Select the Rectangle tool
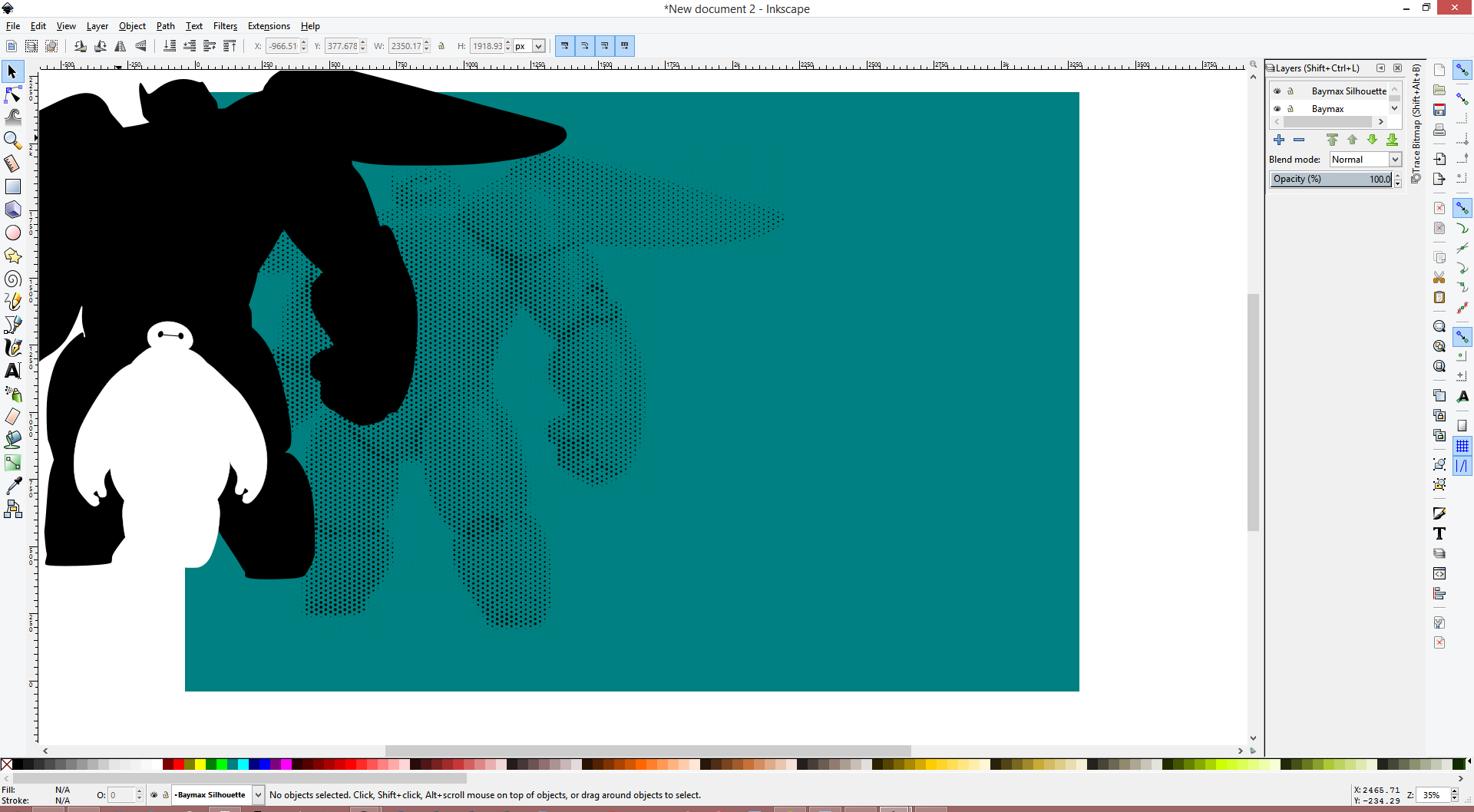Screen dimensions: 1474x812 pyautogui.click(x=12, y=186)
